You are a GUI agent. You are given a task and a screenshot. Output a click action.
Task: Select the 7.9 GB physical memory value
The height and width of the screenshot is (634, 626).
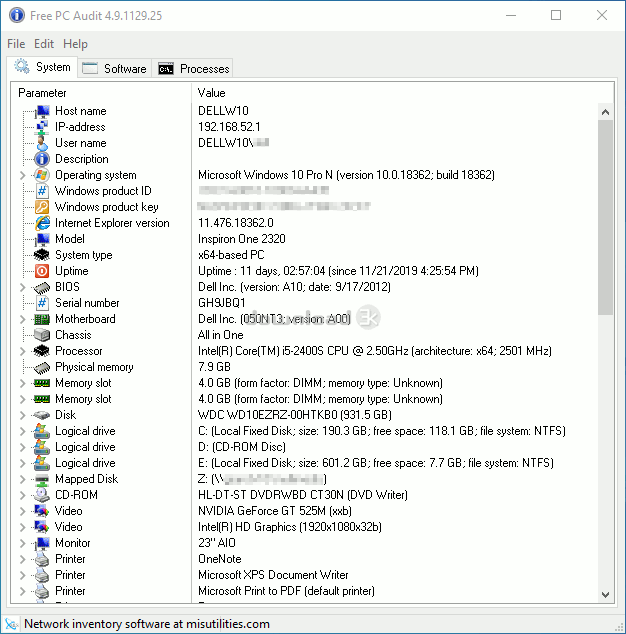(x=214, y=367)
